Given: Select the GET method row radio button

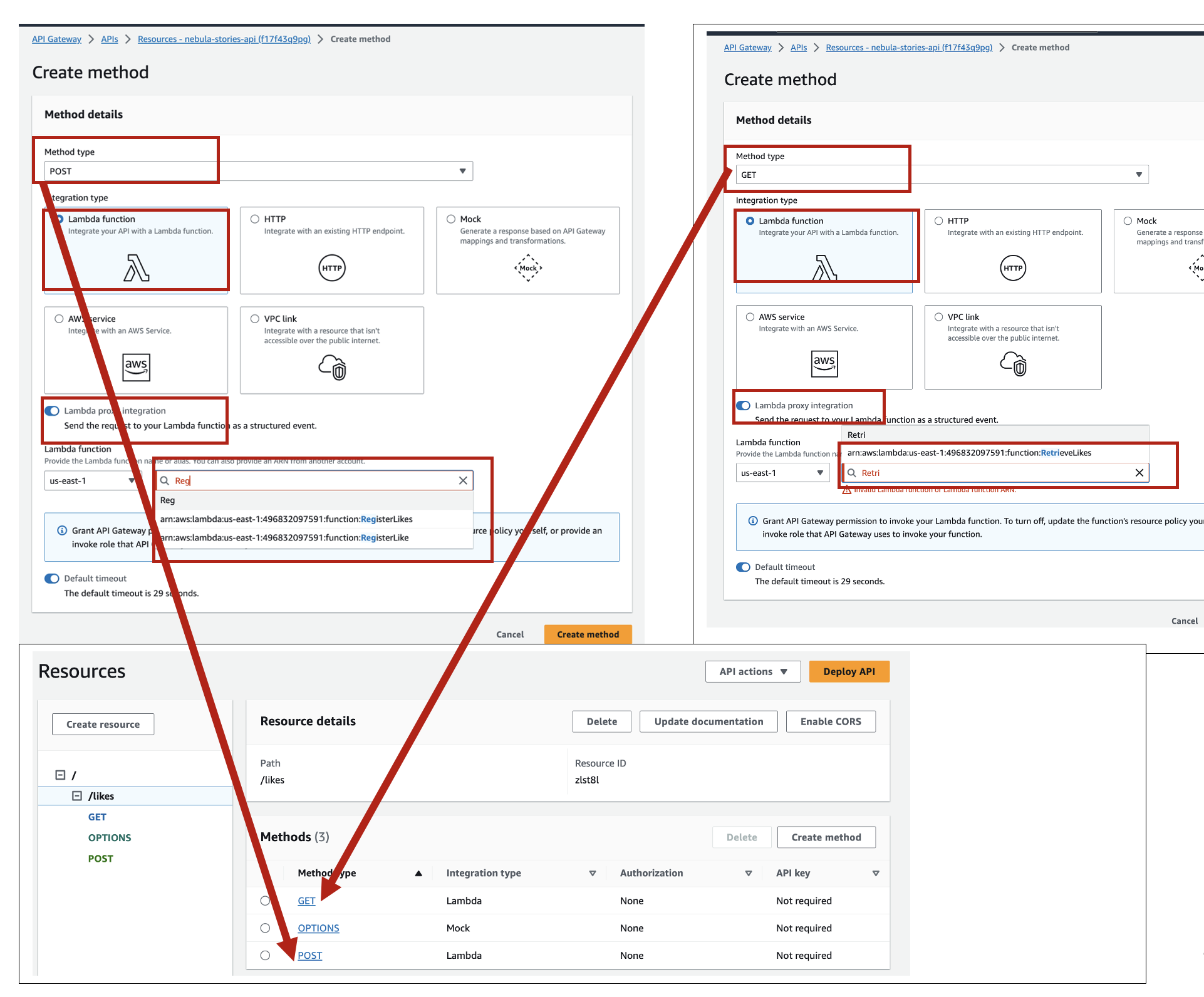Looking at the screenshot, I should 265,901.
